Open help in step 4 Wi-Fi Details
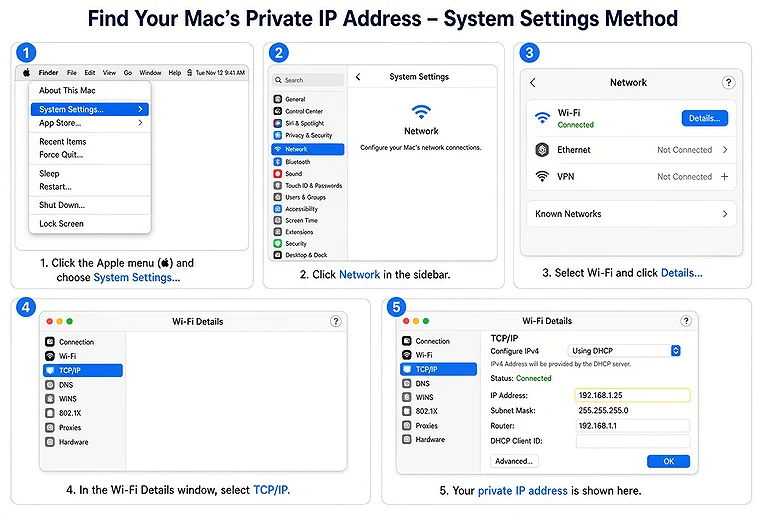This screenshot has width=768, height=516. 336,322
